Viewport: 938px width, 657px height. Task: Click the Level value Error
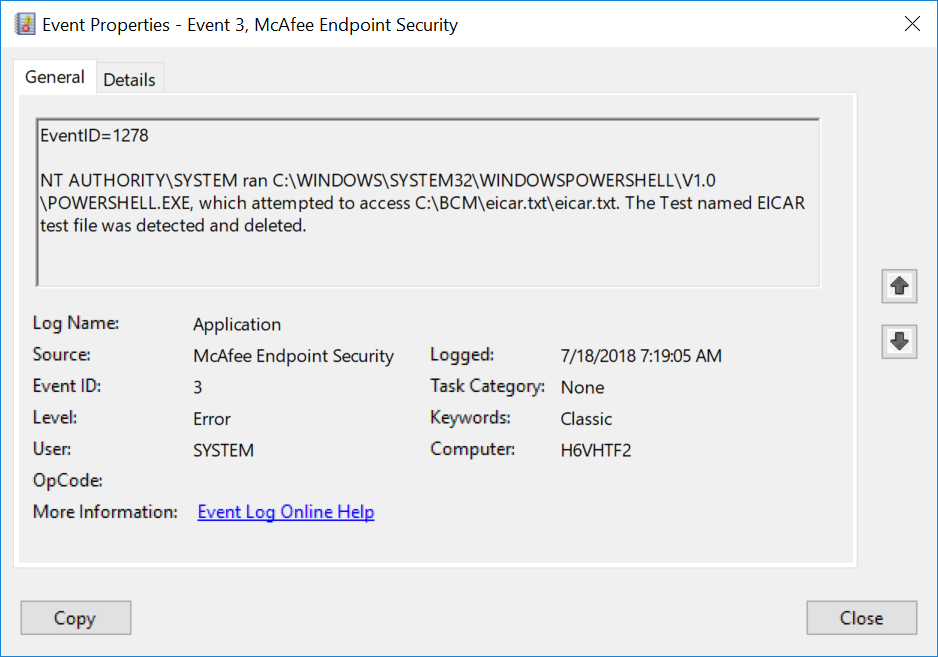[x=212, y=419]
